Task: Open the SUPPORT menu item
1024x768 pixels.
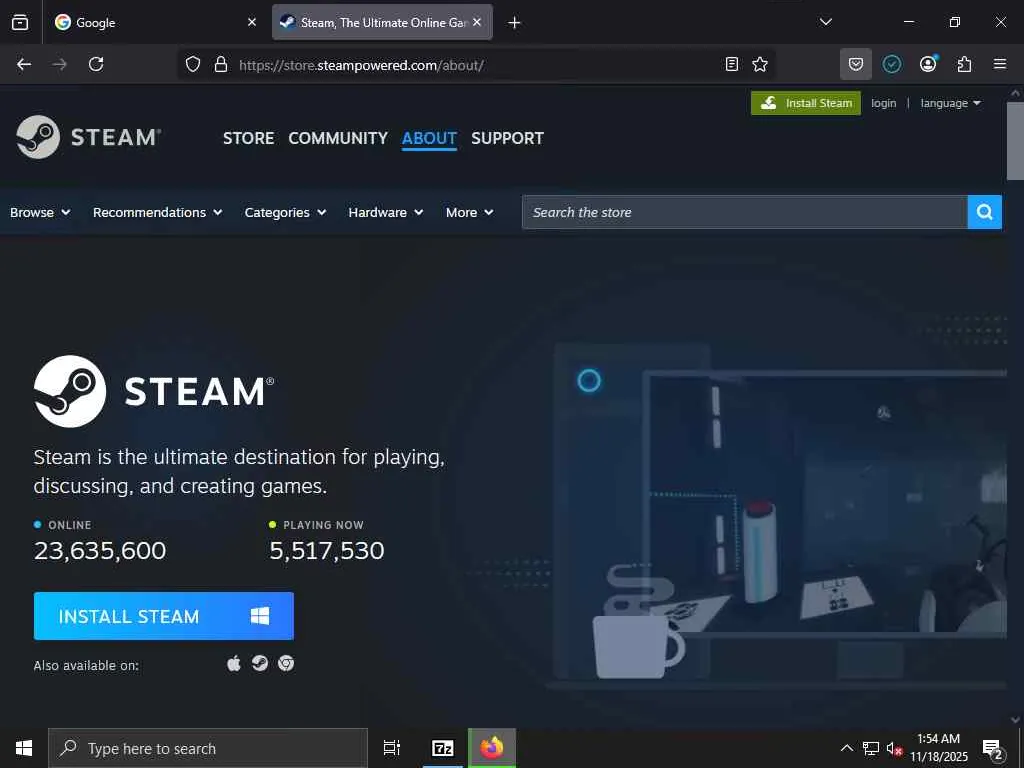Action: tap(507, 138)
